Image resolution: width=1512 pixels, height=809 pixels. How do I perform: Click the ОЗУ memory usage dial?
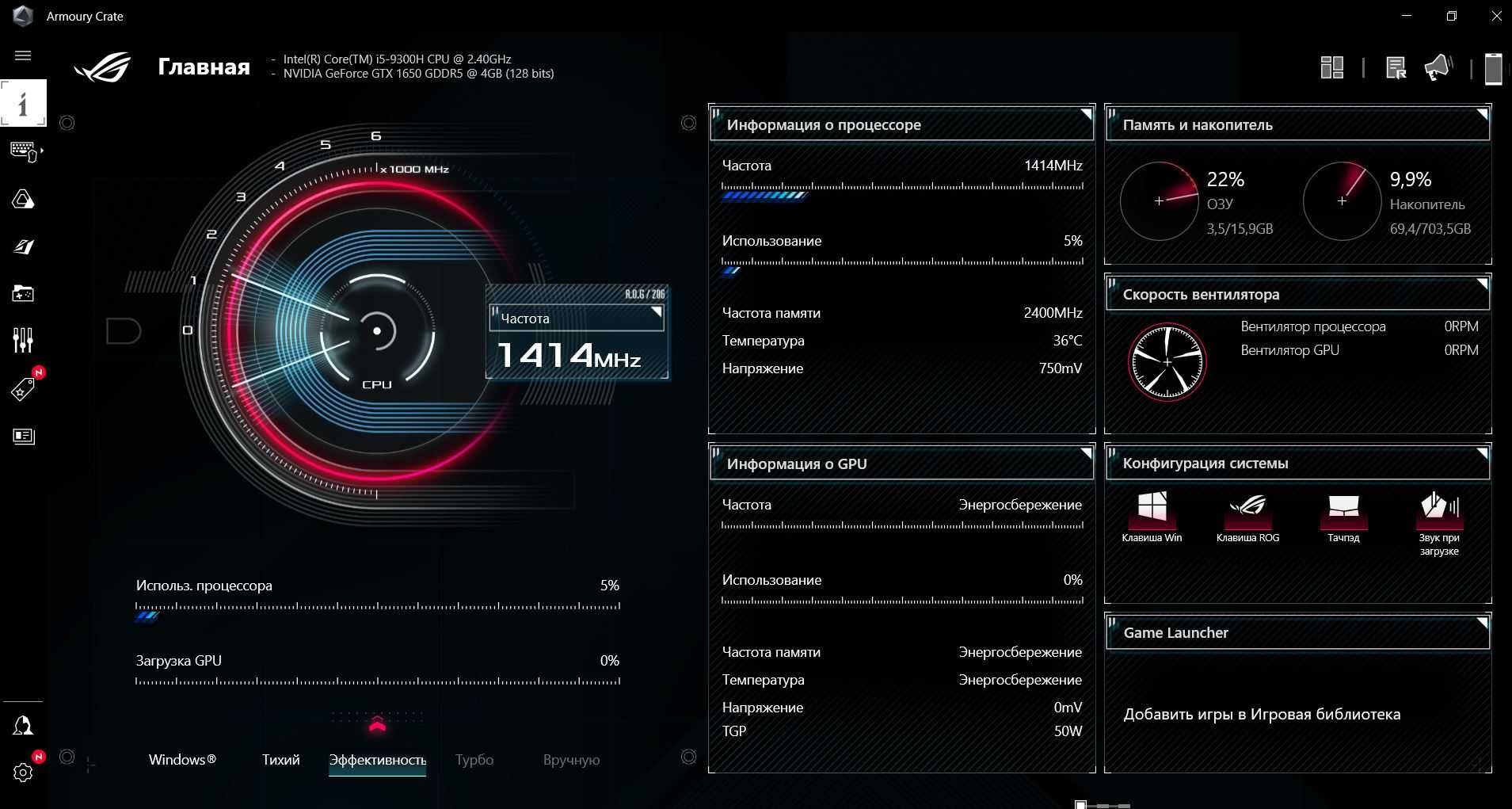[1159, 201]
